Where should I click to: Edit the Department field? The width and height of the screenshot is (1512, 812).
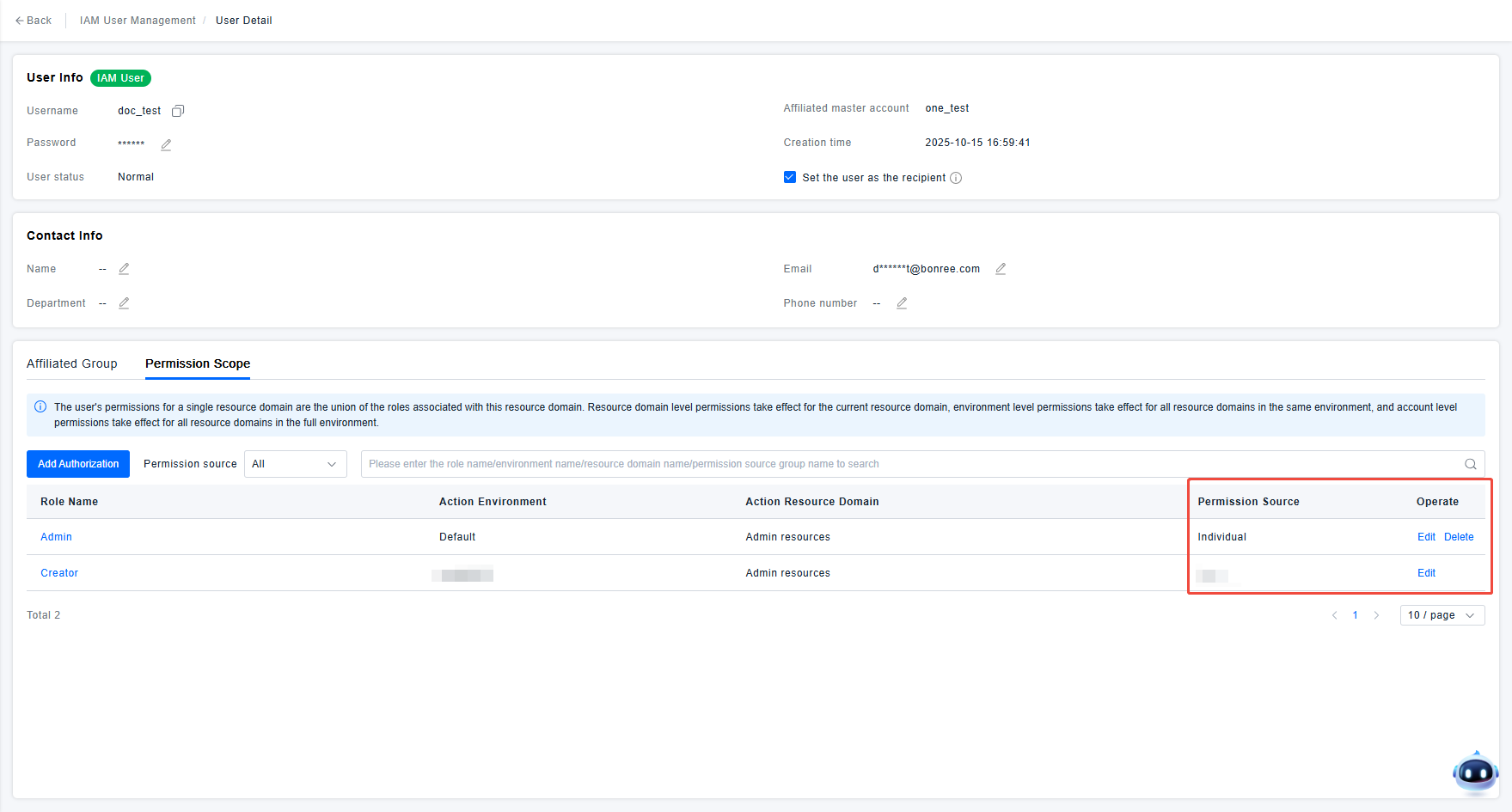click(124, 303)
